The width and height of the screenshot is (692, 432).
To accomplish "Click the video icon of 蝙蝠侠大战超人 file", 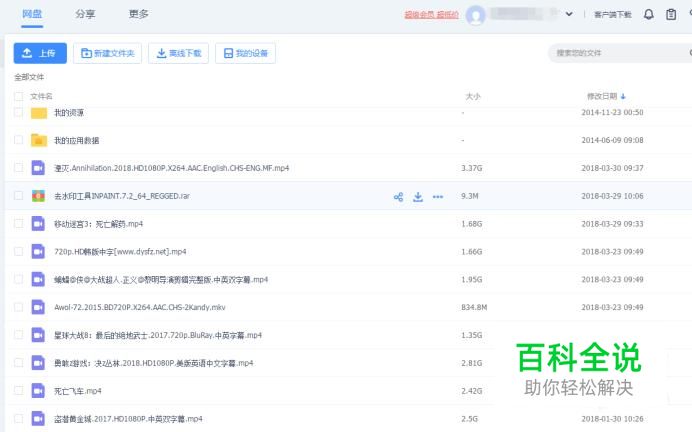I will (x=38, y=279).
